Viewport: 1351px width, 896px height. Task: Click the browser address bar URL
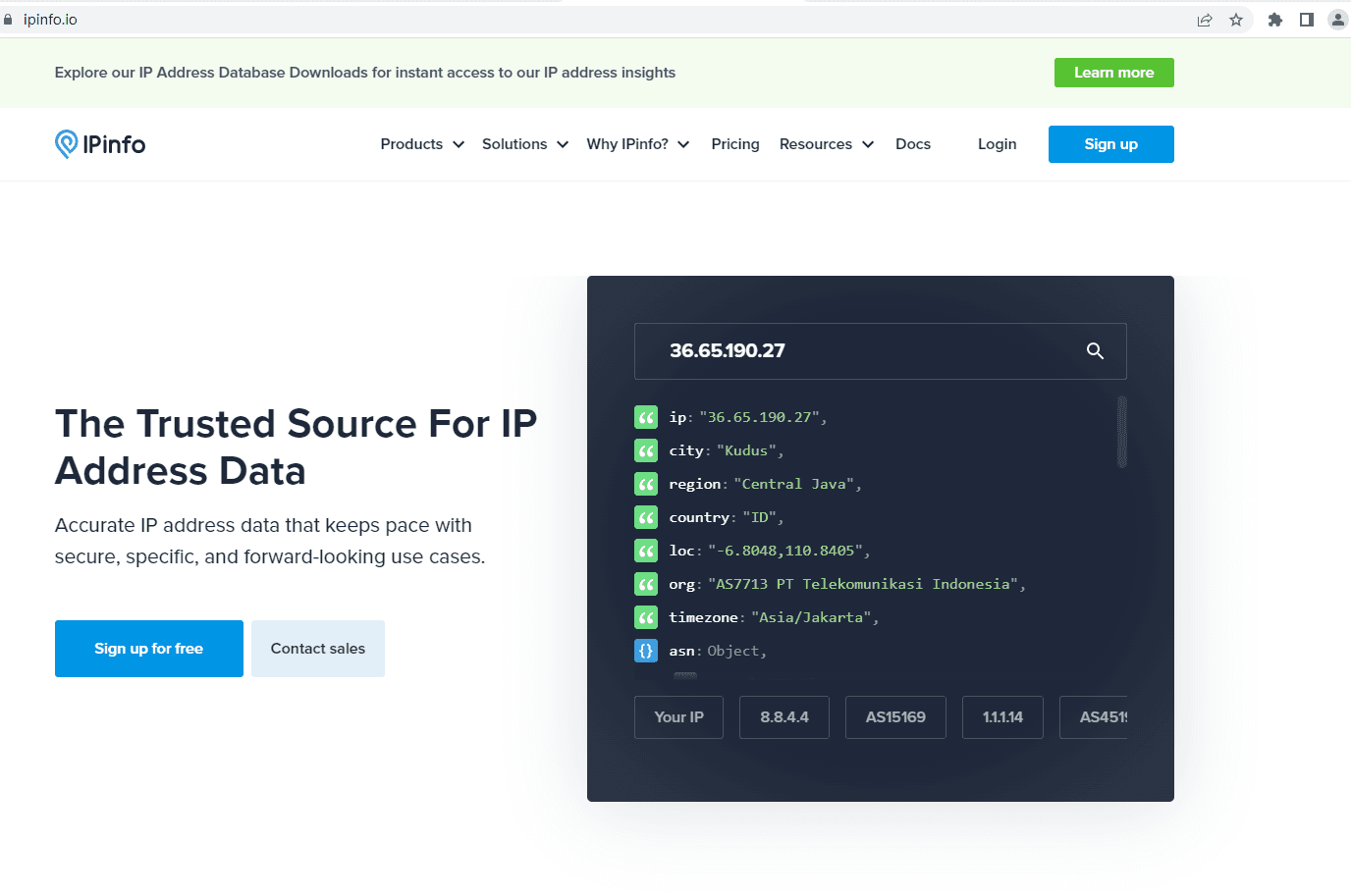50,20
